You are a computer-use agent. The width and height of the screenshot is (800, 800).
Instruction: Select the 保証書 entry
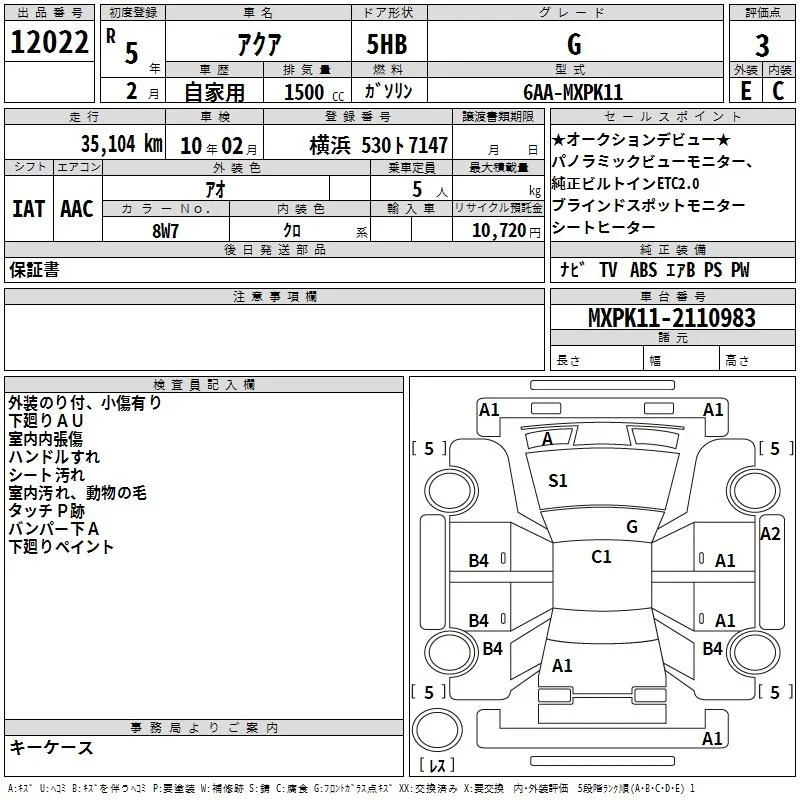click(x=34, y=269)
